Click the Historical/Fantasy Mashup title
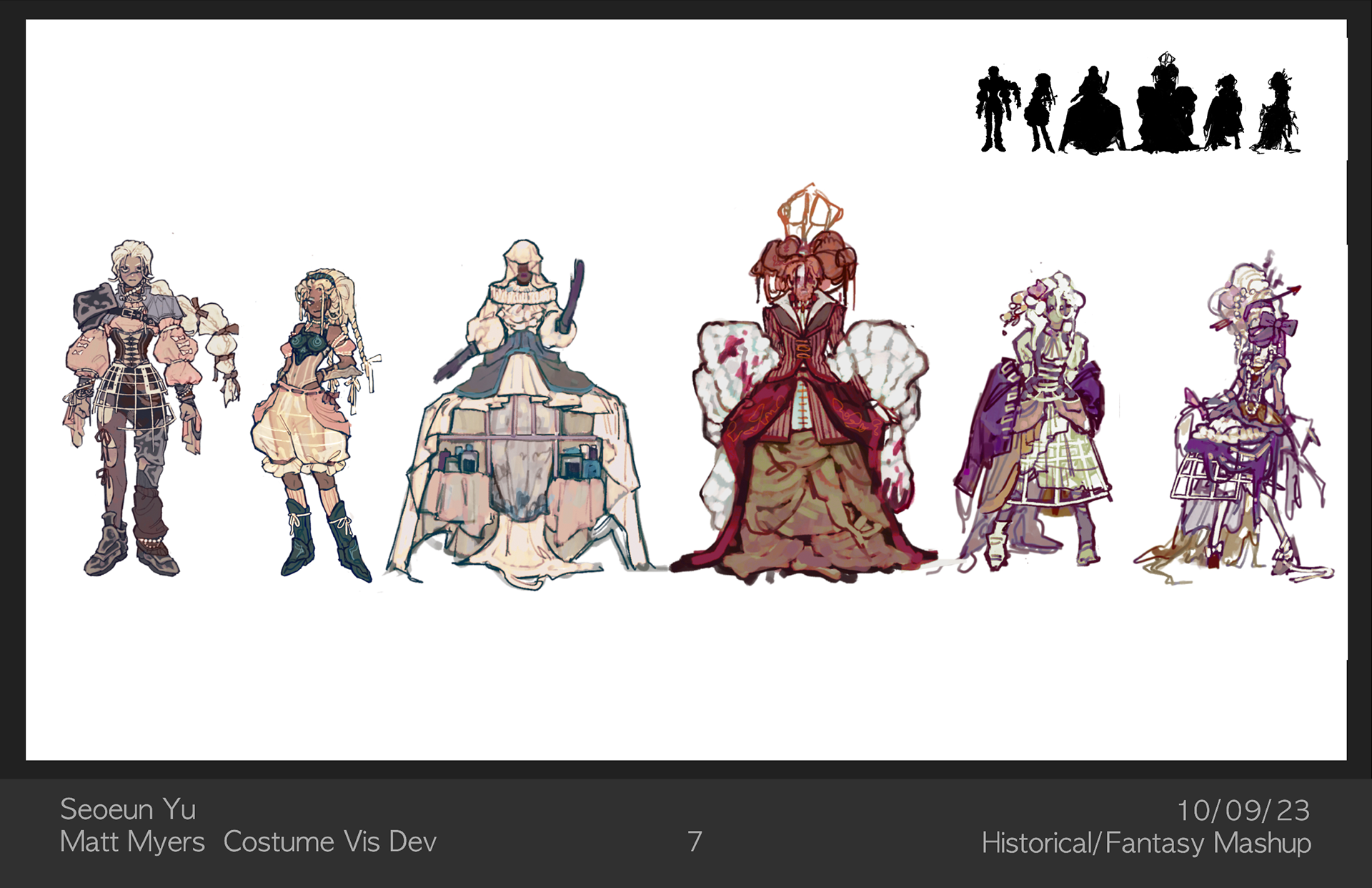1372x888 pixels. (x=1146, y=843)
